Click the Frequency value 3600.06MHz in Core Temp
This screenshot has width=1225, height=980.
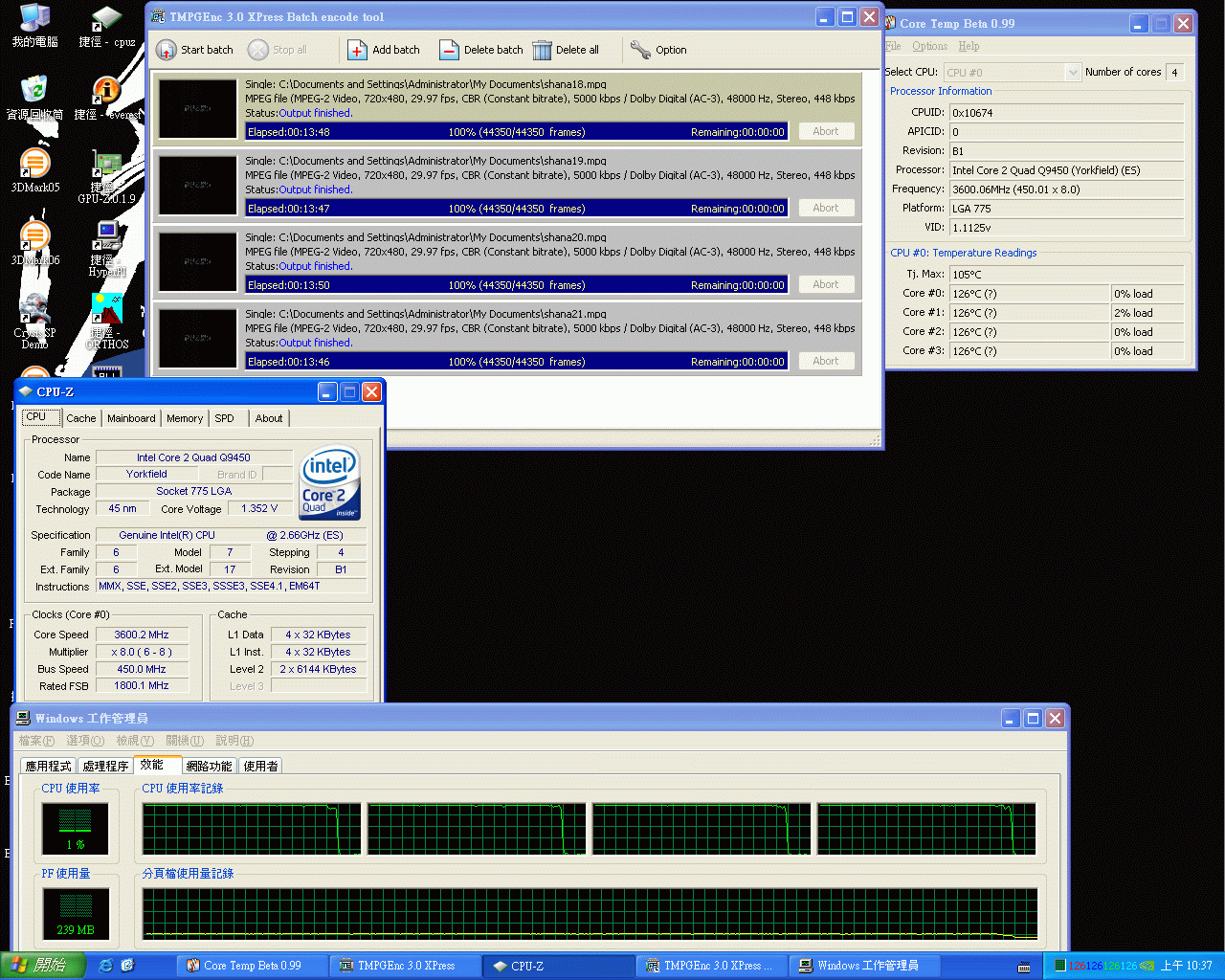[x=1066, y=189]
